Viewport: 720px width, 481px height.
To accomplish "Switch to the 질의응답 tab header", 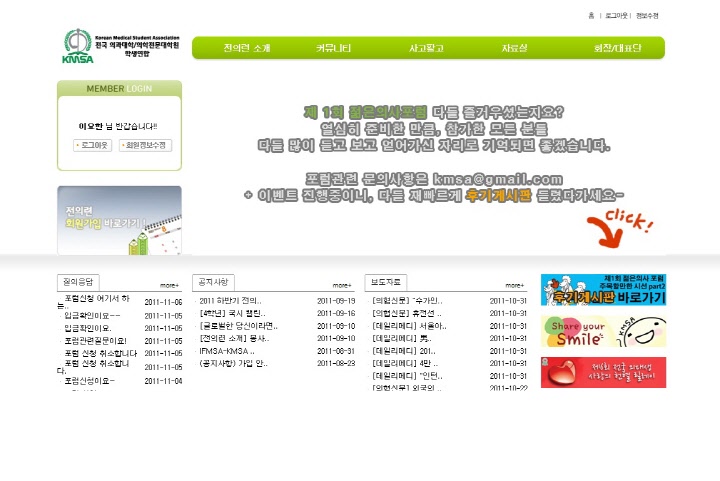I will click(78, 282).
